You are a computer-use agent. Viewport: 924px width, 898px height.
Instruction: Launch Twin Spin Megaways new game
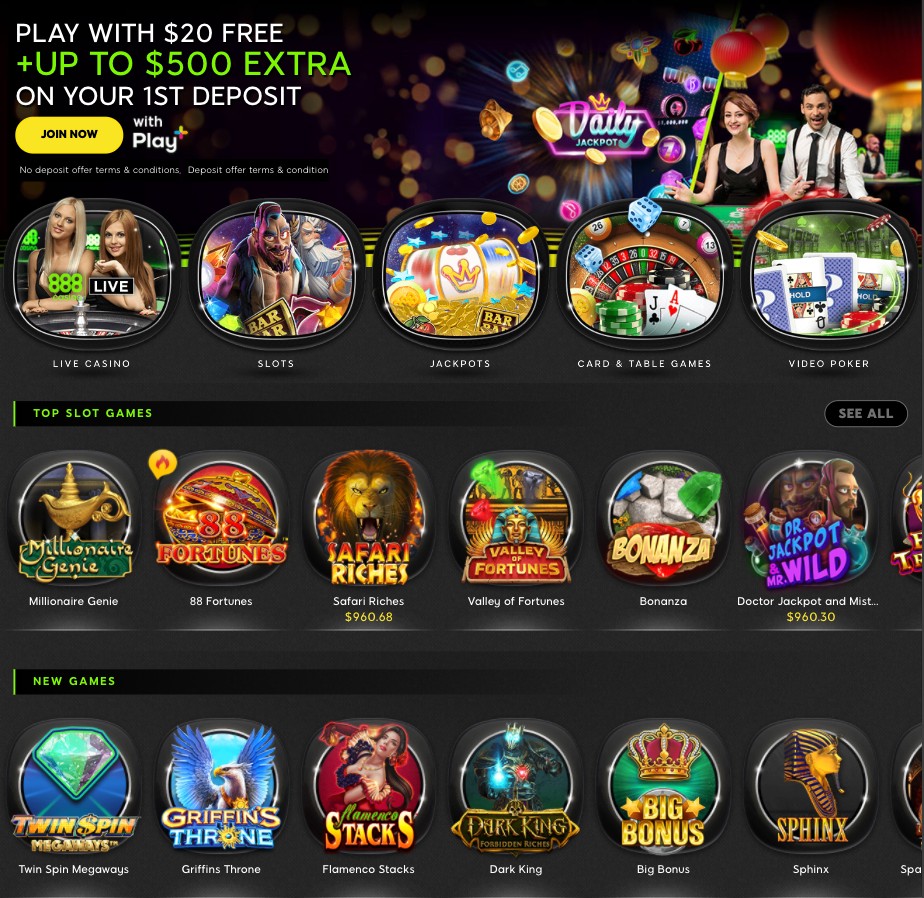tap(74, 787)
